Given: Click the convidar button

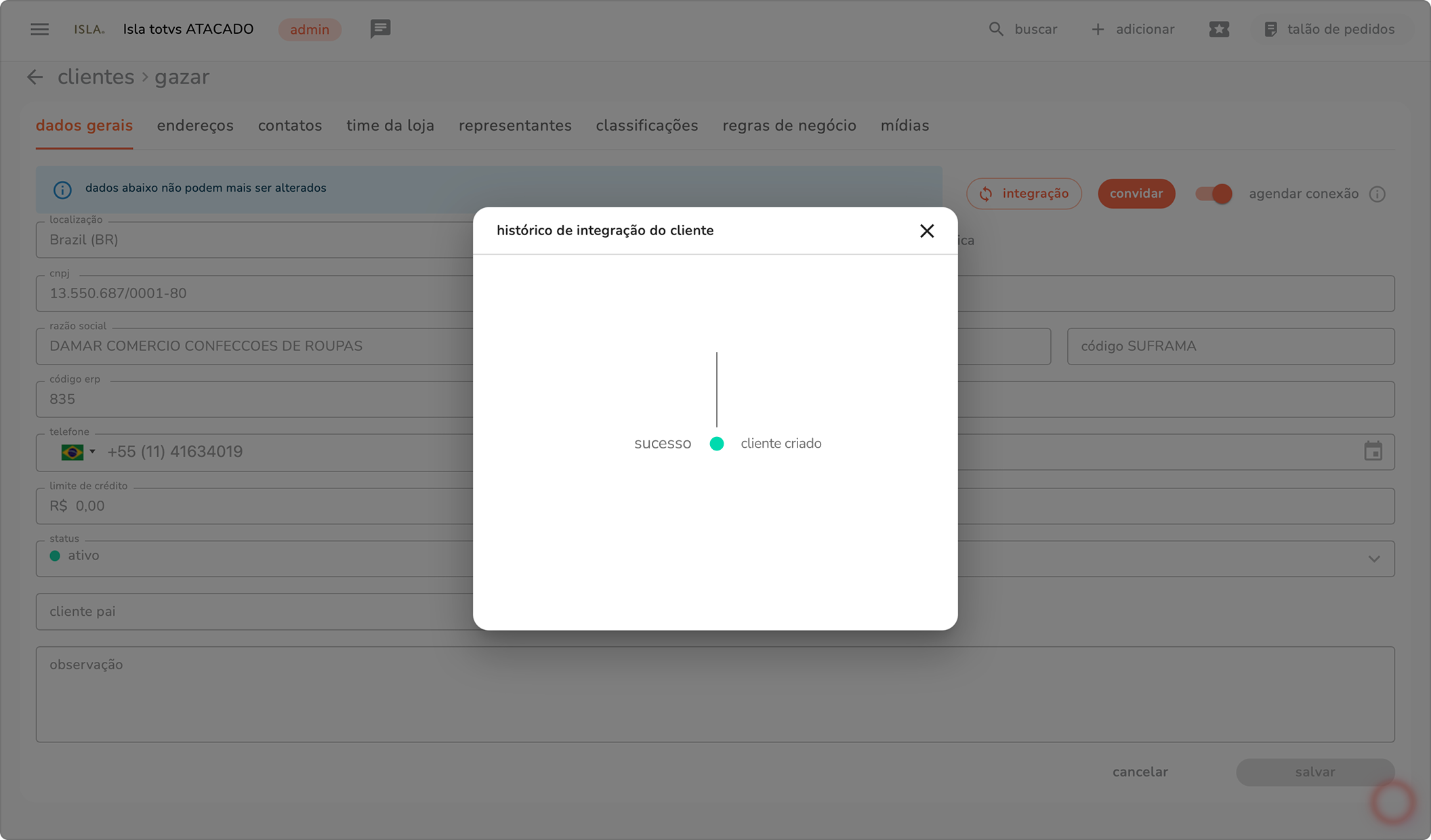Looking at the screenshot, I should tap(1136, 194).
